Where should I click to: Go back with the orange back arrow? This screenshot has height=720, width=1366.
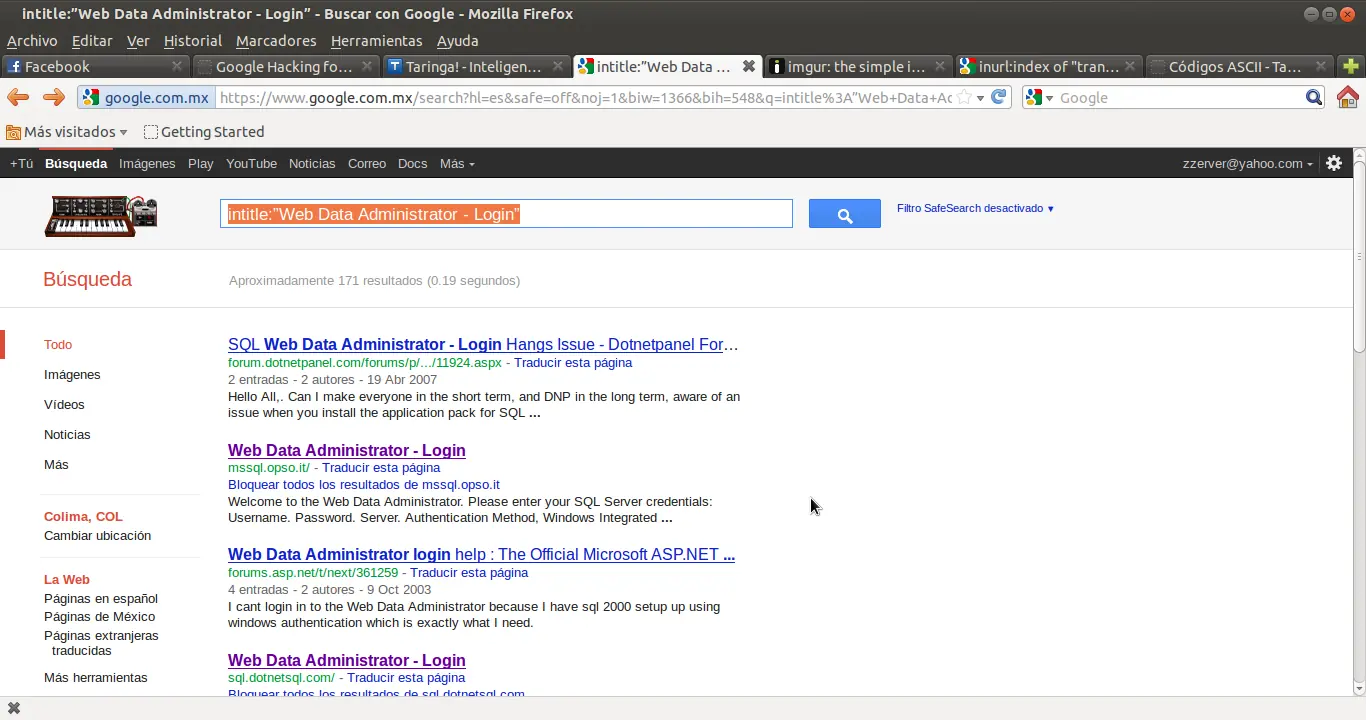pyautogui.click(x=18, y=97)
